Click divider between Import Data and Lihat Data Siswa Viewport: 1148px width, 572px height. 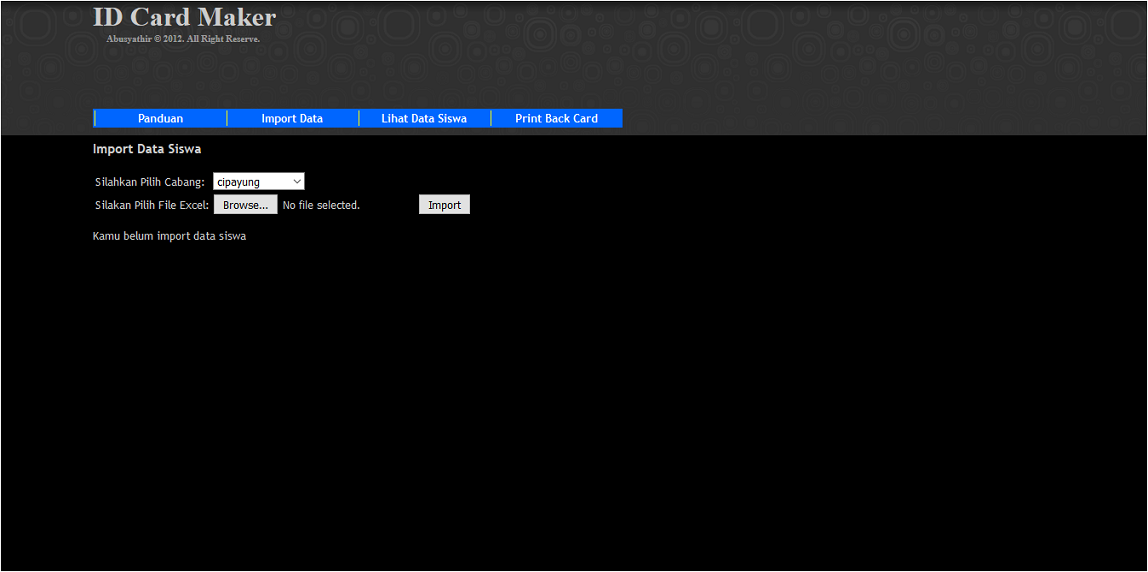tap(359, 118)
